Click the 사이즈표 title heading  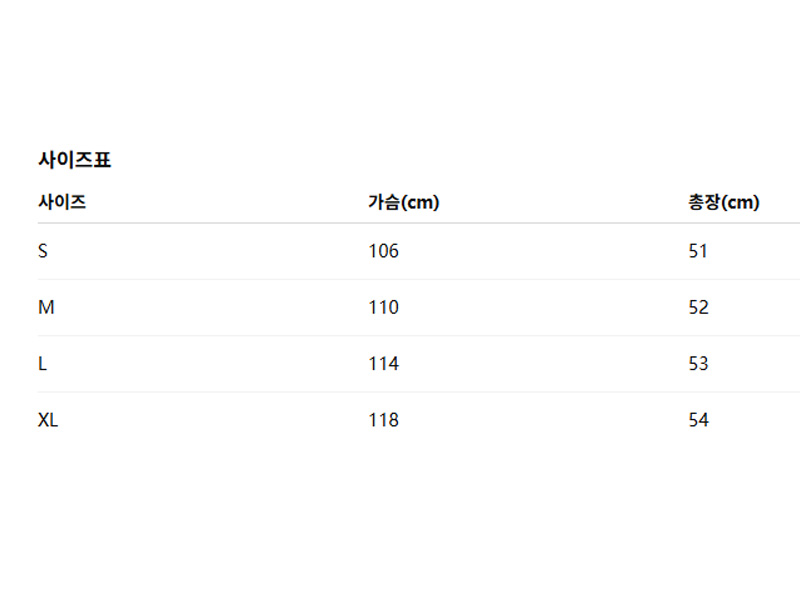[x=74, y=159]
